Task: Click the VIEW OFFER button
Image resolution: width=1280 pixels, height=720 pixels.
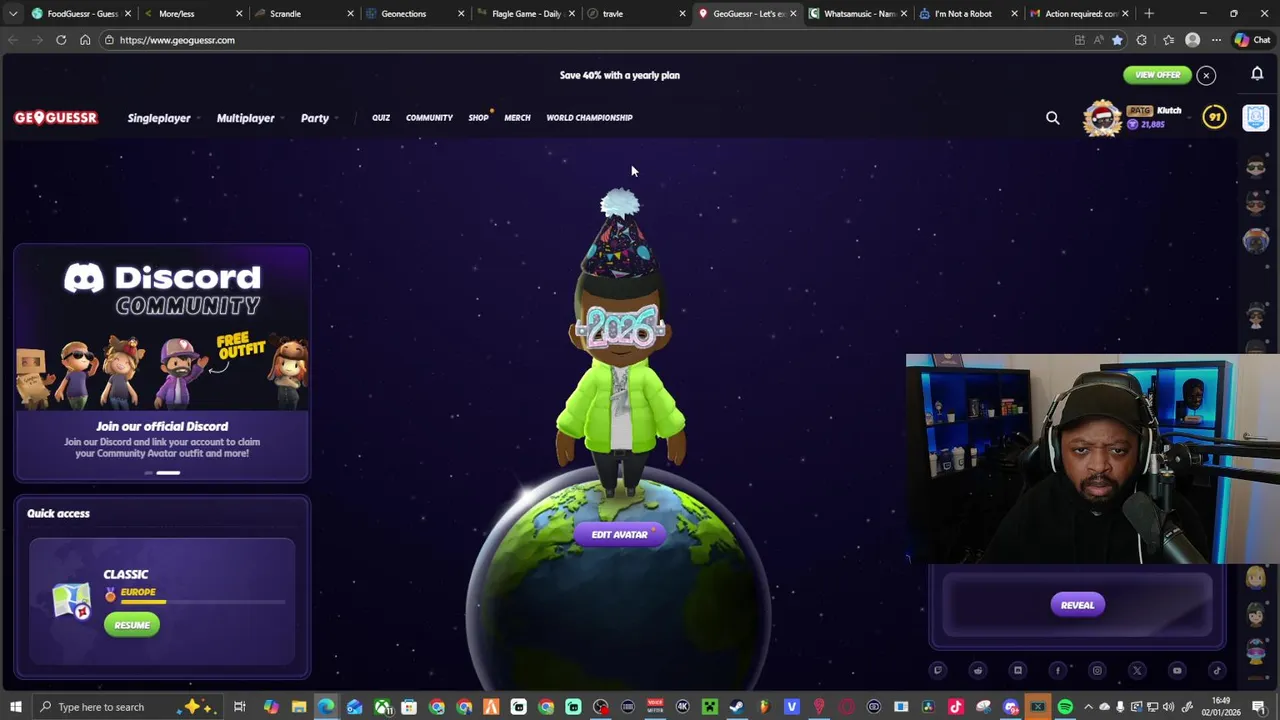Action: 1157,75
